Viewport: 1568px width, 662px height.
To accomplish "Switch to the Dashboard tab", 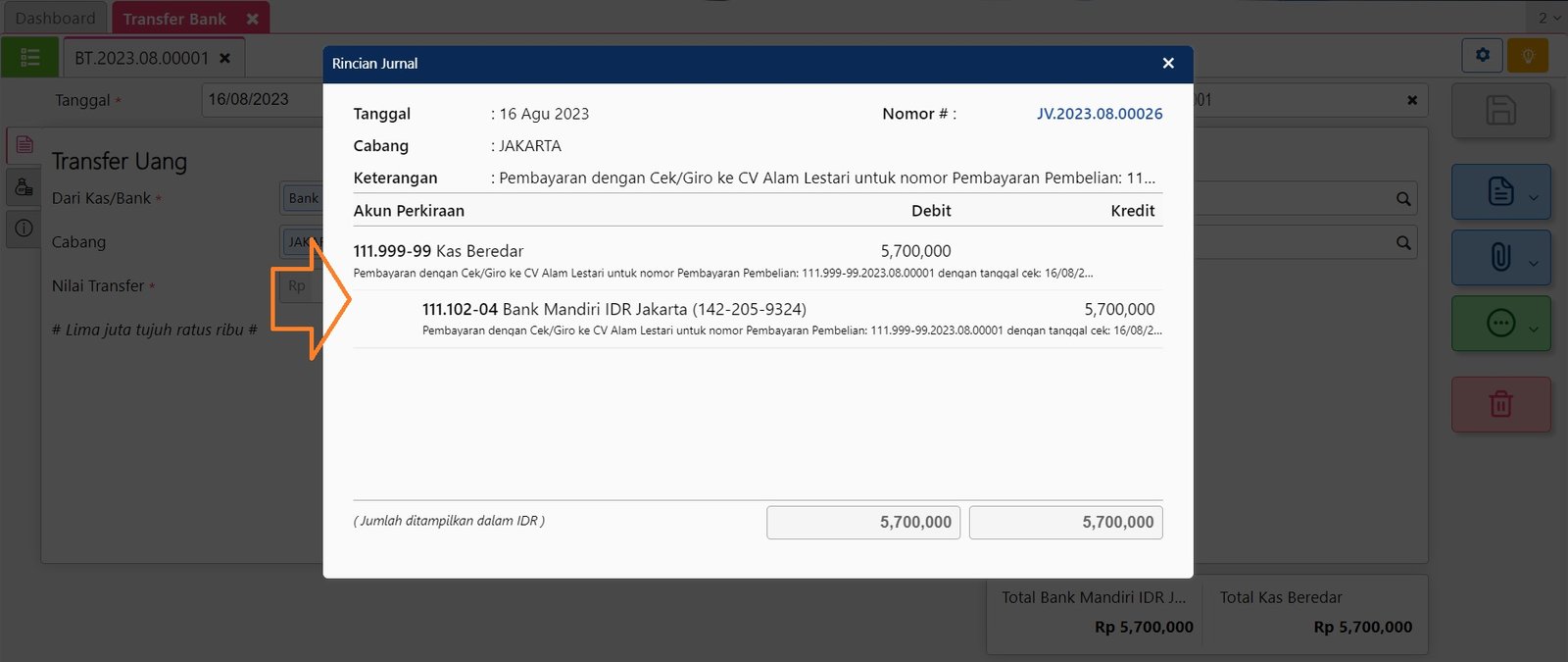I will 56,19.
